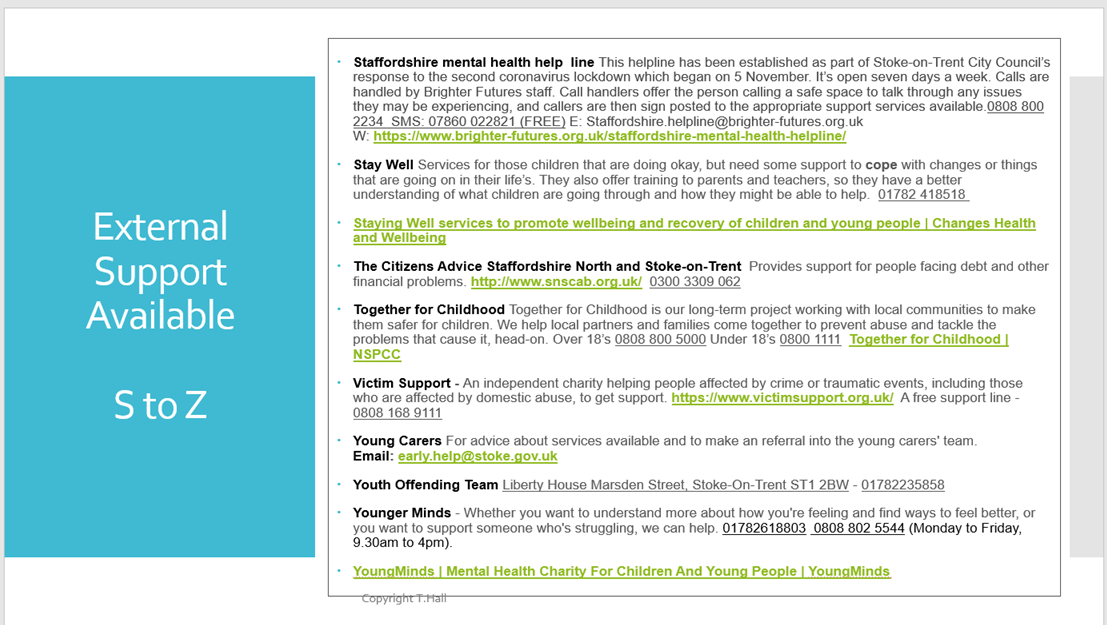The width and height of the screenshot is (1107, 625).
Task: Select the bold 'Together for Childhood' heading
Action: point(429,310)
